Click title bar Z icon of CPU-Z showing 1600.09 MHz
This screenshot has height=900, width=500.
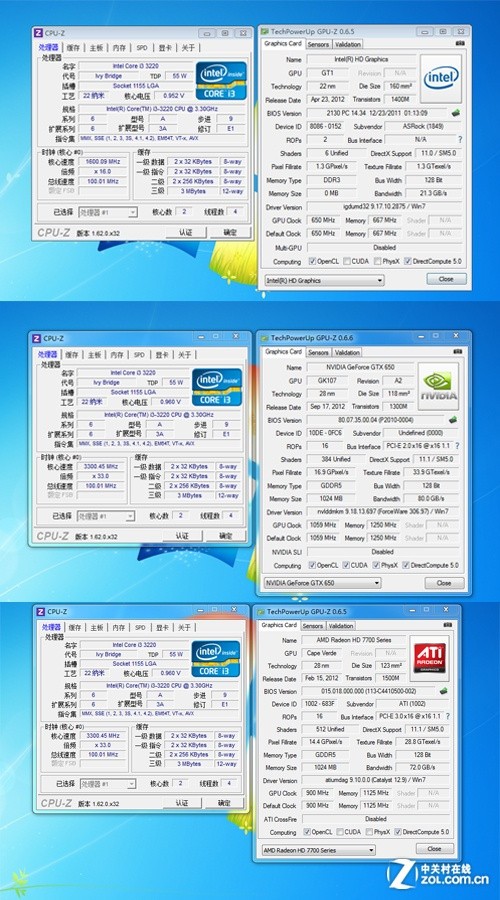click(38, 33)
